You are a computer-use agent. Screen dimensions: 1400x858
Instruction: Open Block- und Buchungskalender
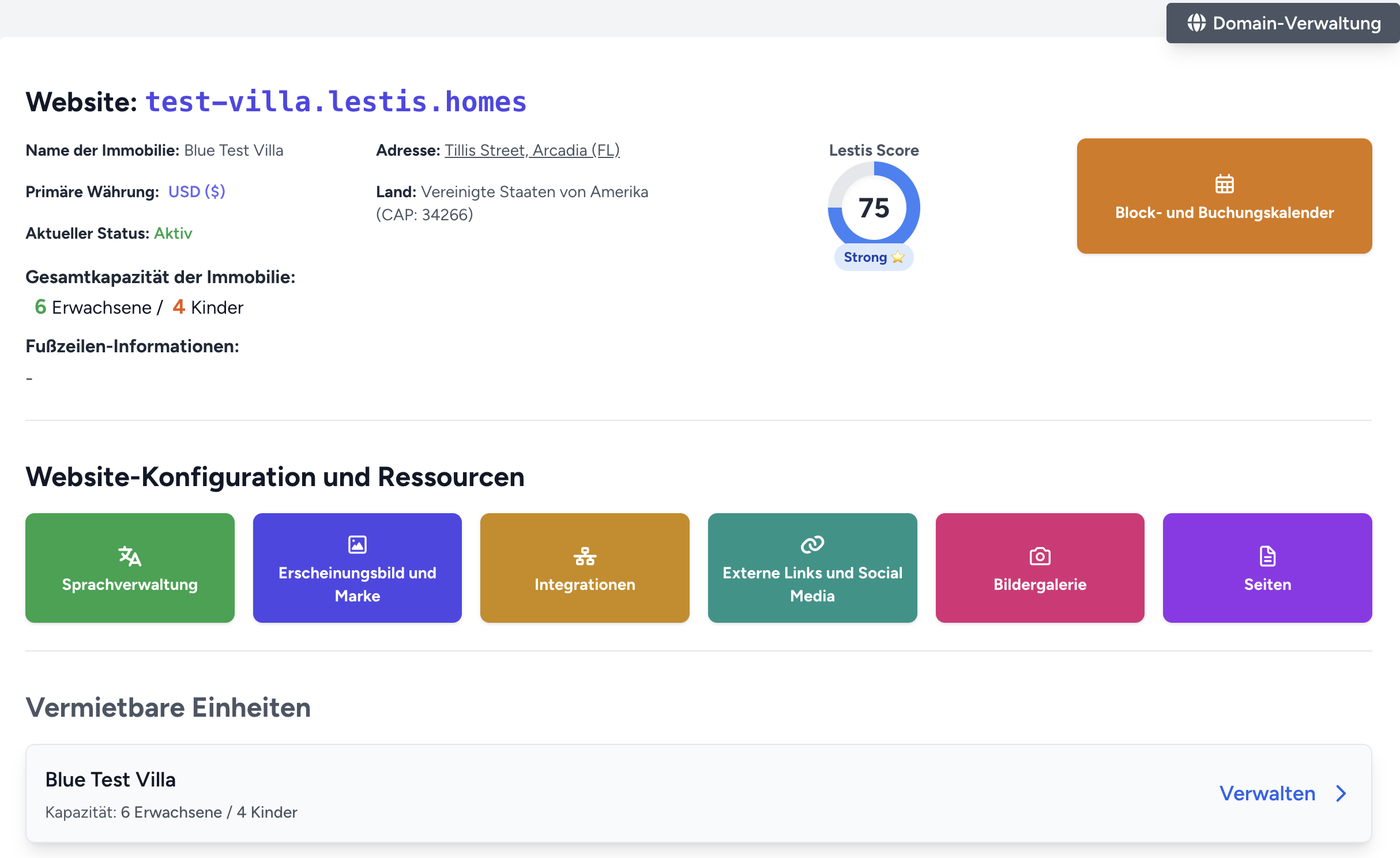pos(1224,196)
